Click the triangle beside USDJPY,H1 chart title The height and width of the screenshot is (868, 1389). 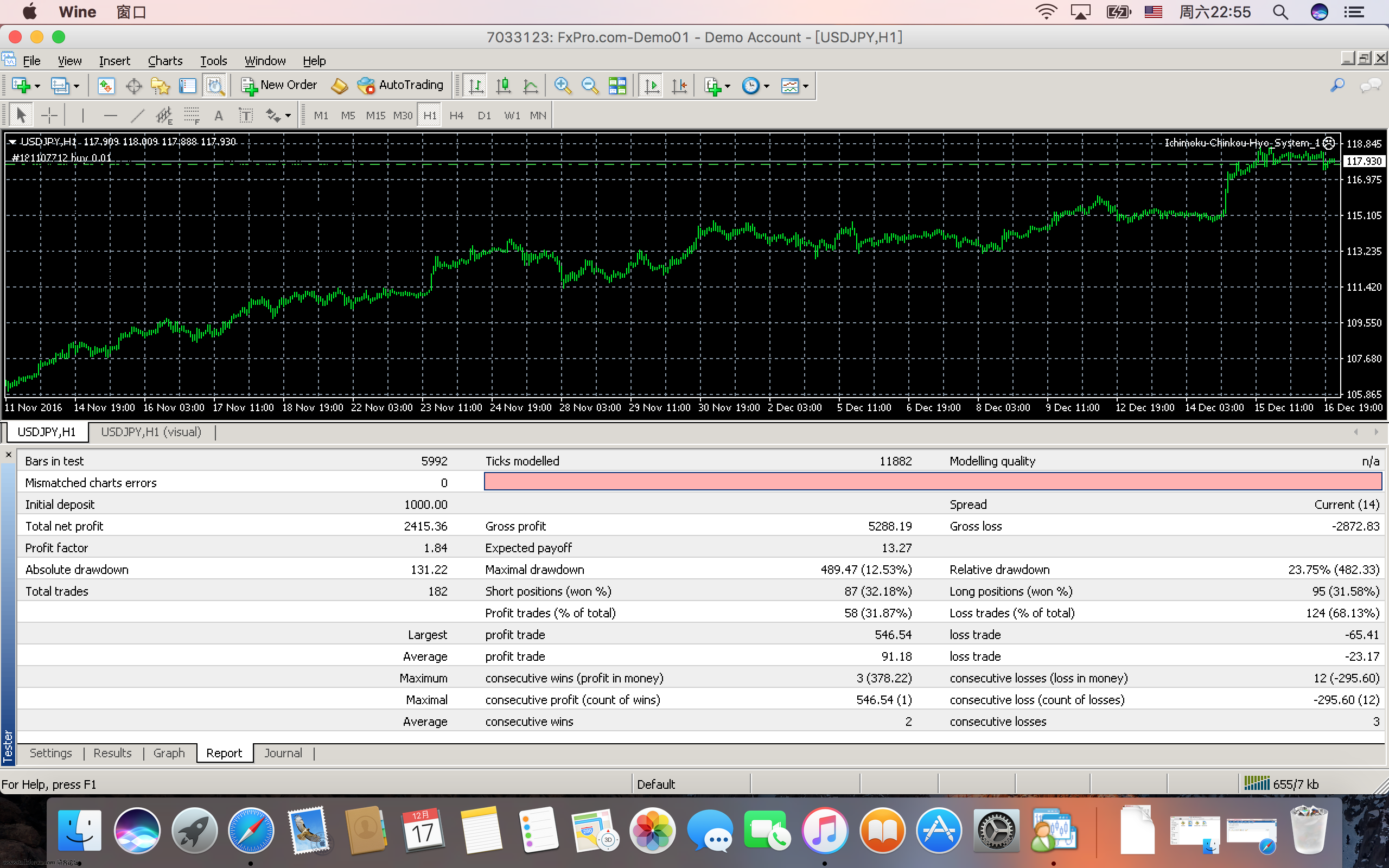point(12,142)
